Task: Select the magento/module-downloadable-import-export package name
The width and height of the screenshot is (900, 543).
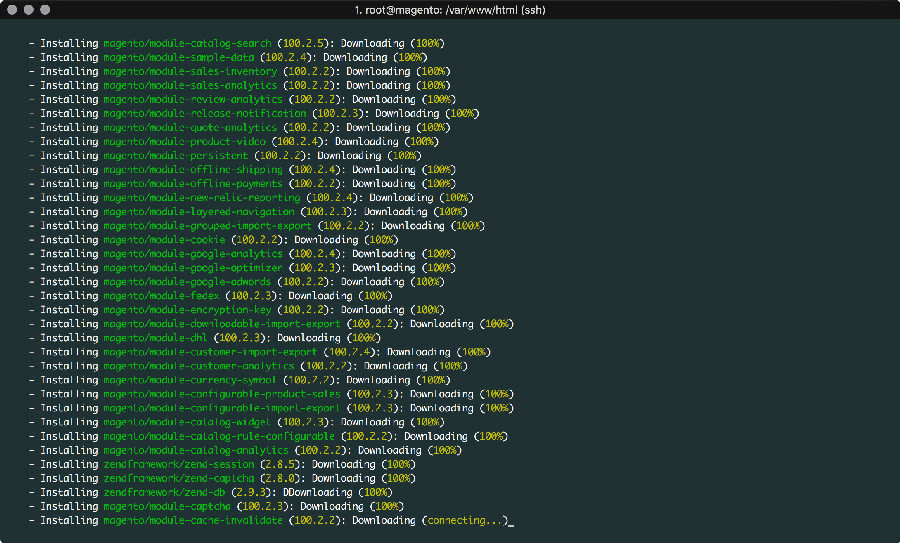Action: click(222, 324)
